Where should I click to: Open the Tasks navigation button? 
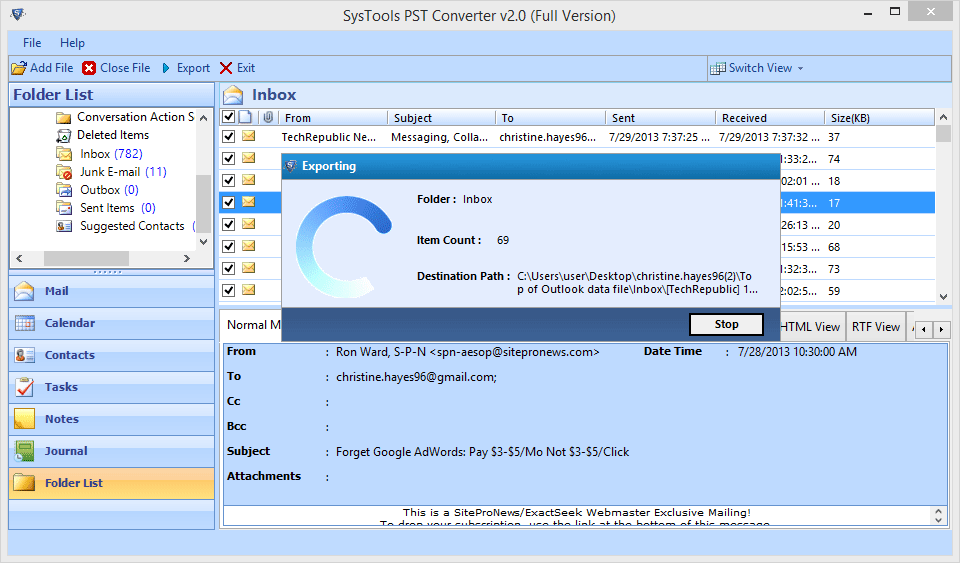click(111, 387)
